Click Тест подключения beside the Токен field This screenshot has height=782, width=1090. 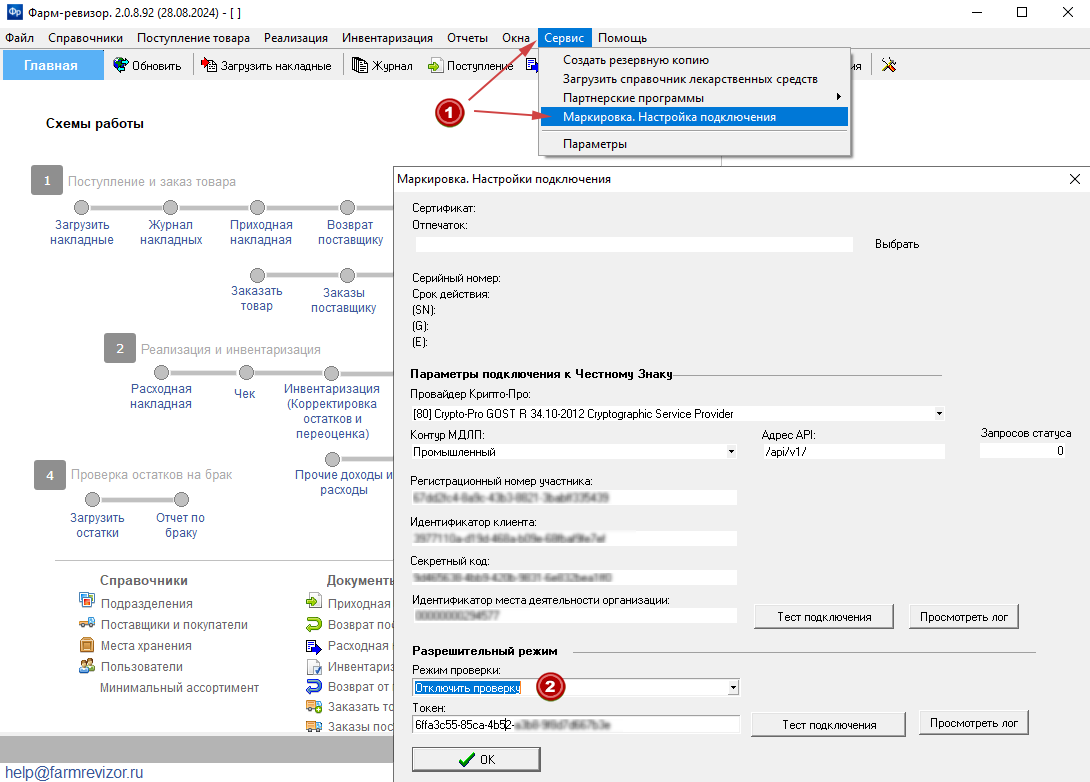point(829,724)
